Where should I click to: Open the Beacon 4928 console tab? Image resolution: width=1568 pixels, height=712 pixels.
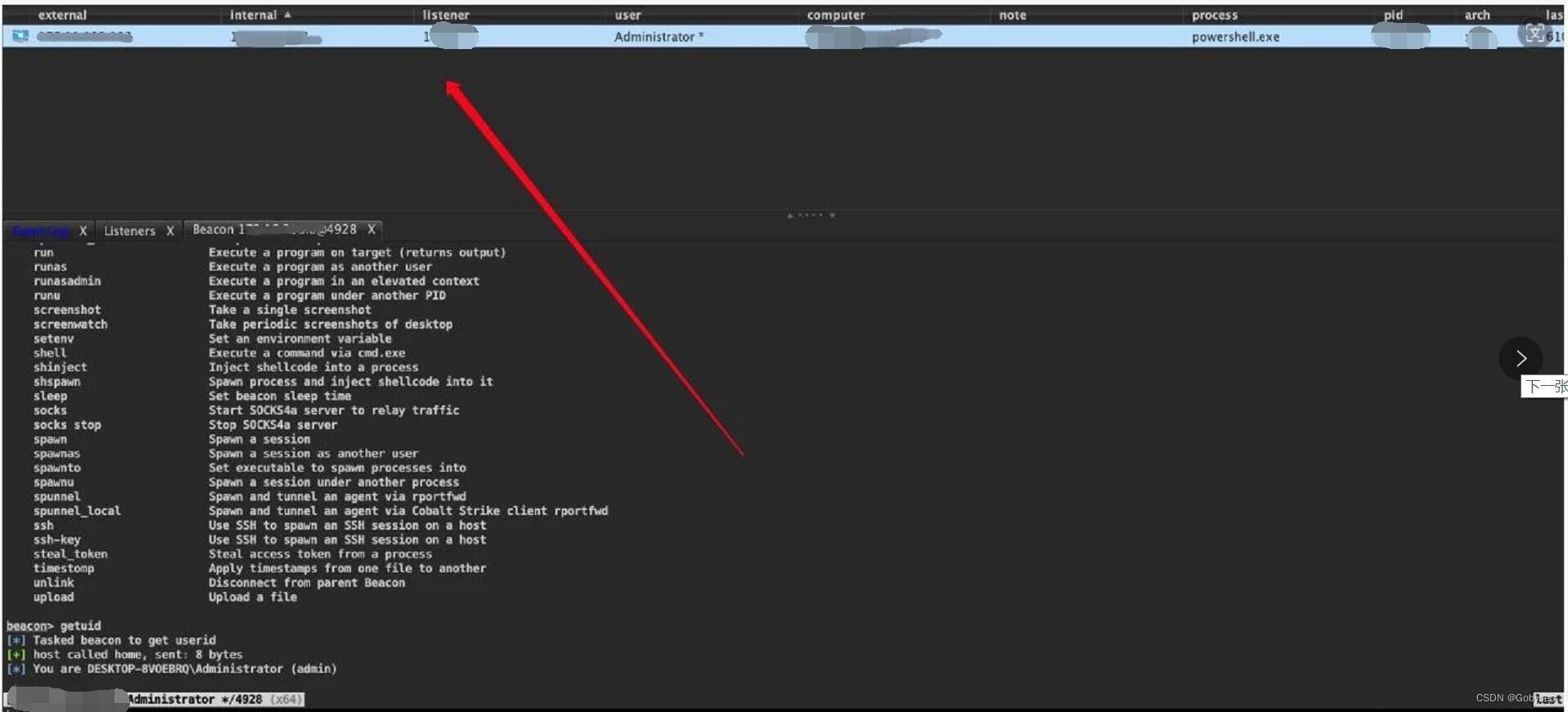click(x=274, y=230)
